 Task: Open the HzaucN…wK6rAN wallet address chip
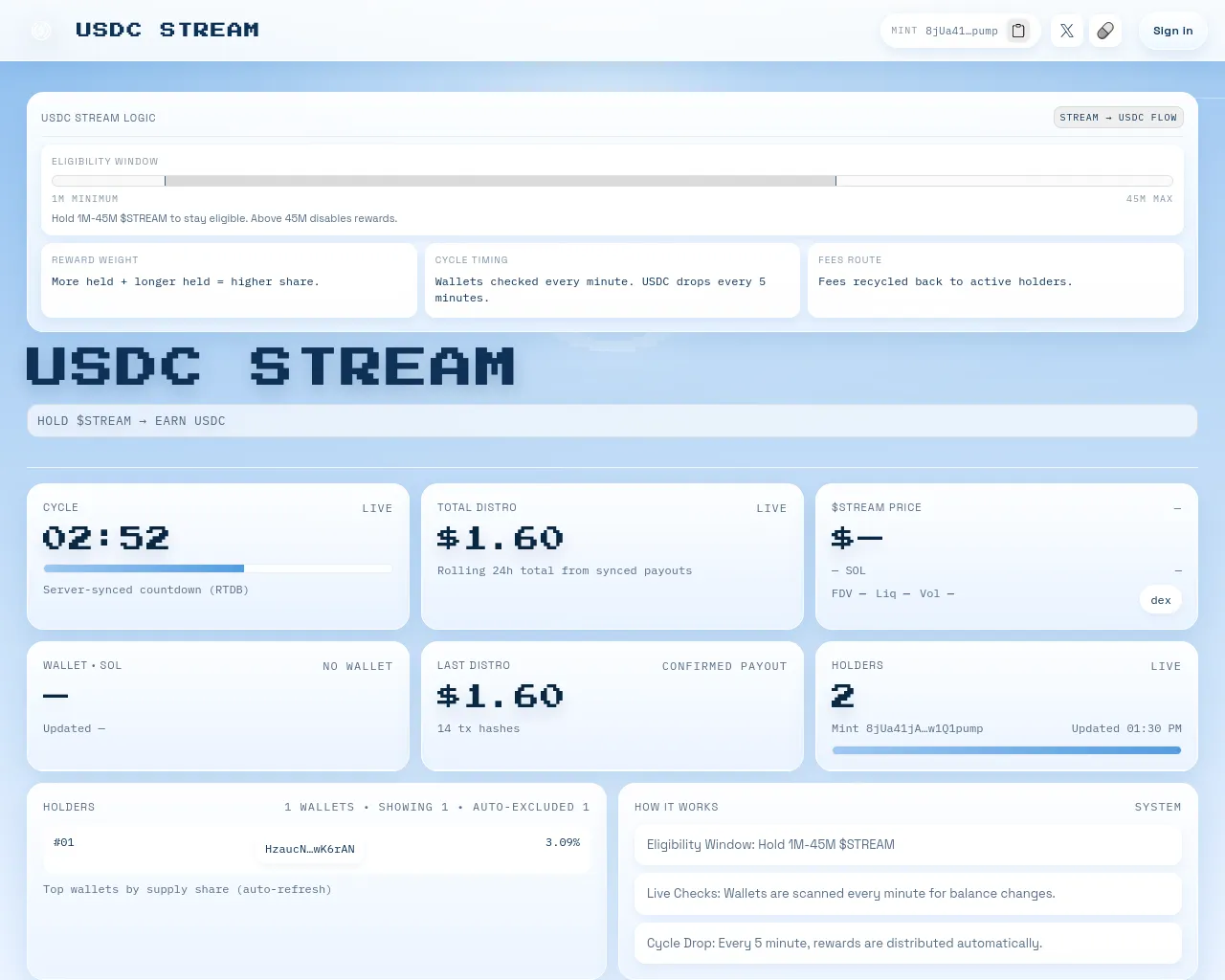point(310,849)
